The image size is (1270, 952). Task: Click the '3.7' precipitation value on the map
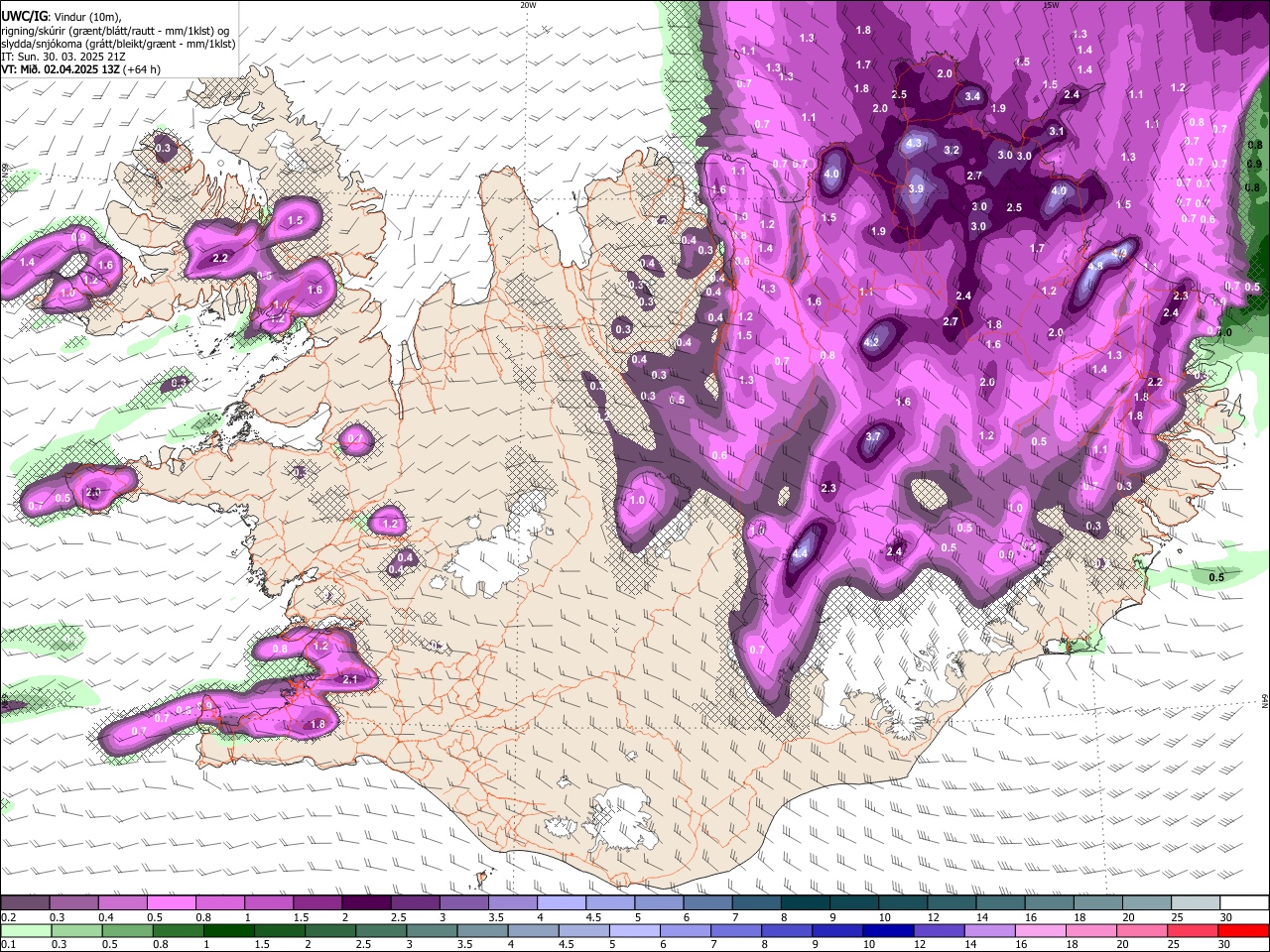pos(873,436)
